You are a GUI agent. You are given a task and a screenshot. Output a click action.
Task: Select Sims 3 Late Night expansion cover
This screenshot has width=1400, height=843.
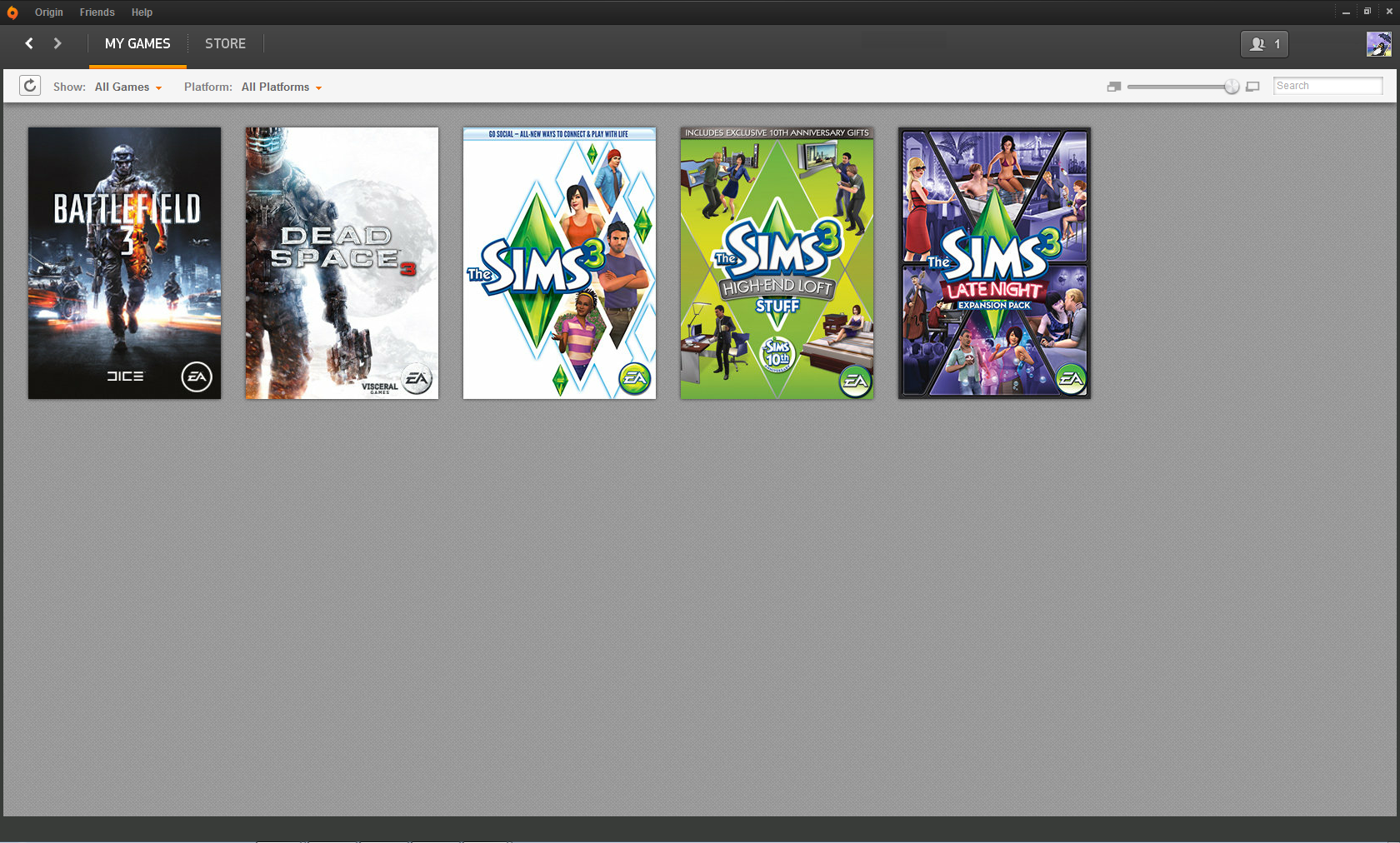click(994, 263)
